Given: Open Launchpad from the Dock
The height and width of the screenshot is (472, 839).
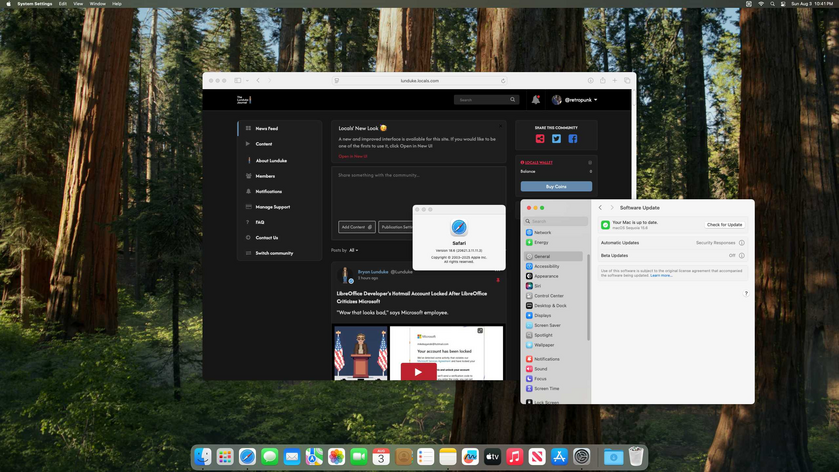Looking at the screenshot, I should point(225,456).
